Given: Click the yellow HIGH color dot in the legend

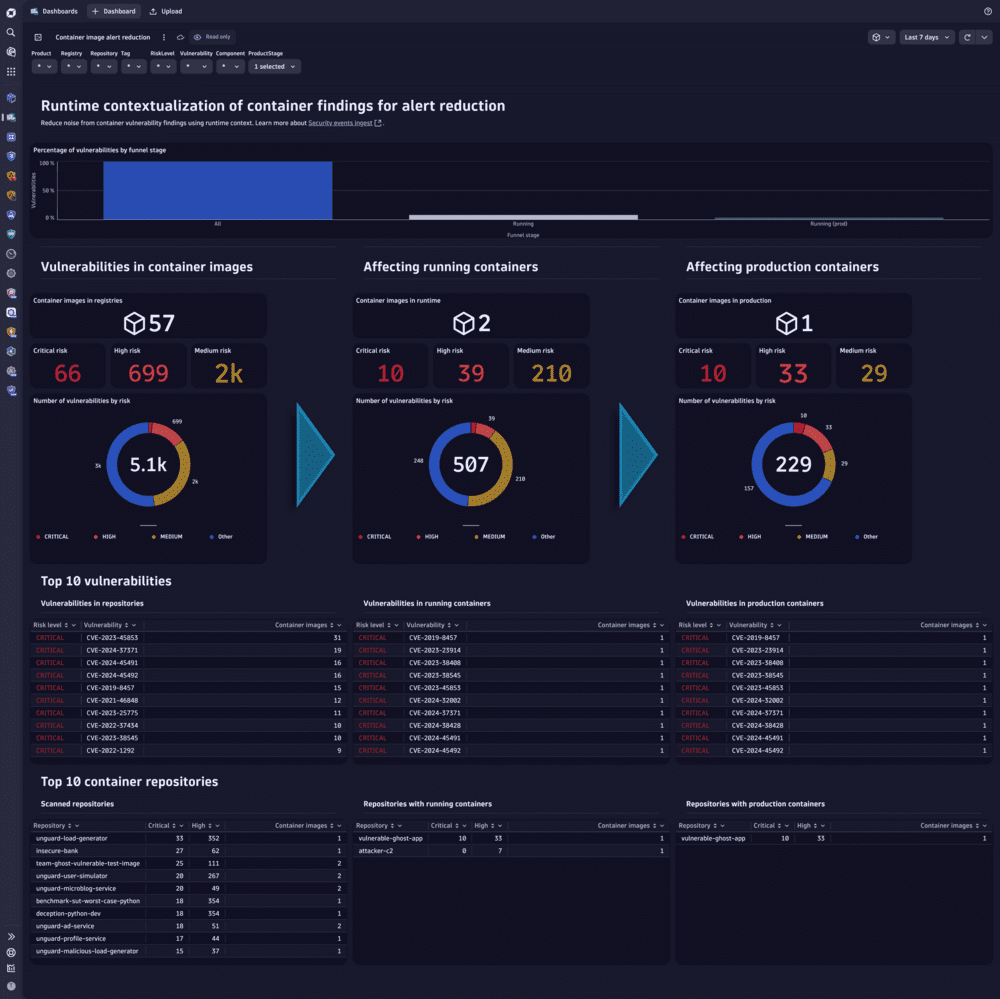Looking at the screenshot, I should pyautogui.click(x=96, y=536).
